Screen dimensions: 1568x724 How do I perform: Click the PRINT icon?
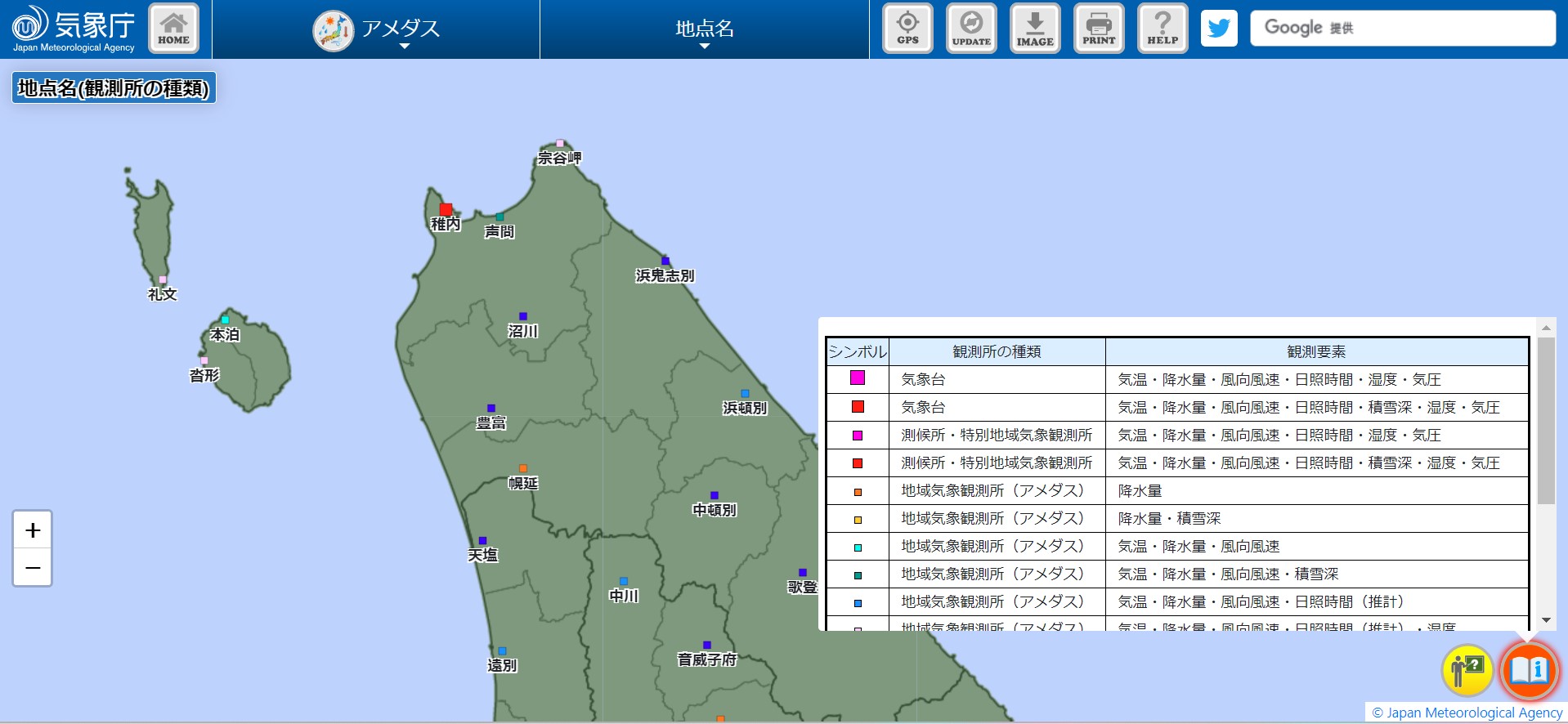tap(1099, 29)
